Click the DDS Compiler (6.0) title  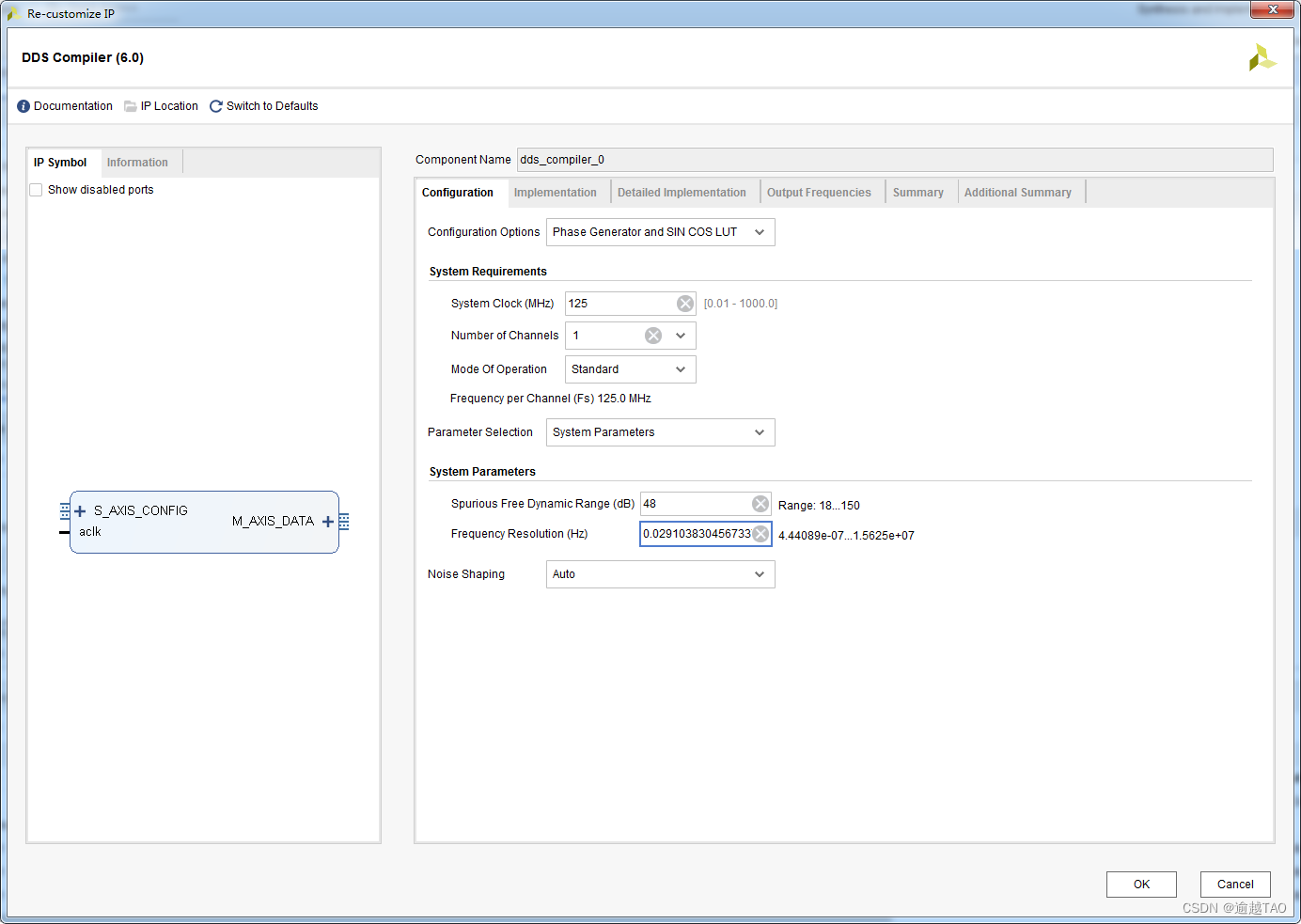(x=83, y=57)
